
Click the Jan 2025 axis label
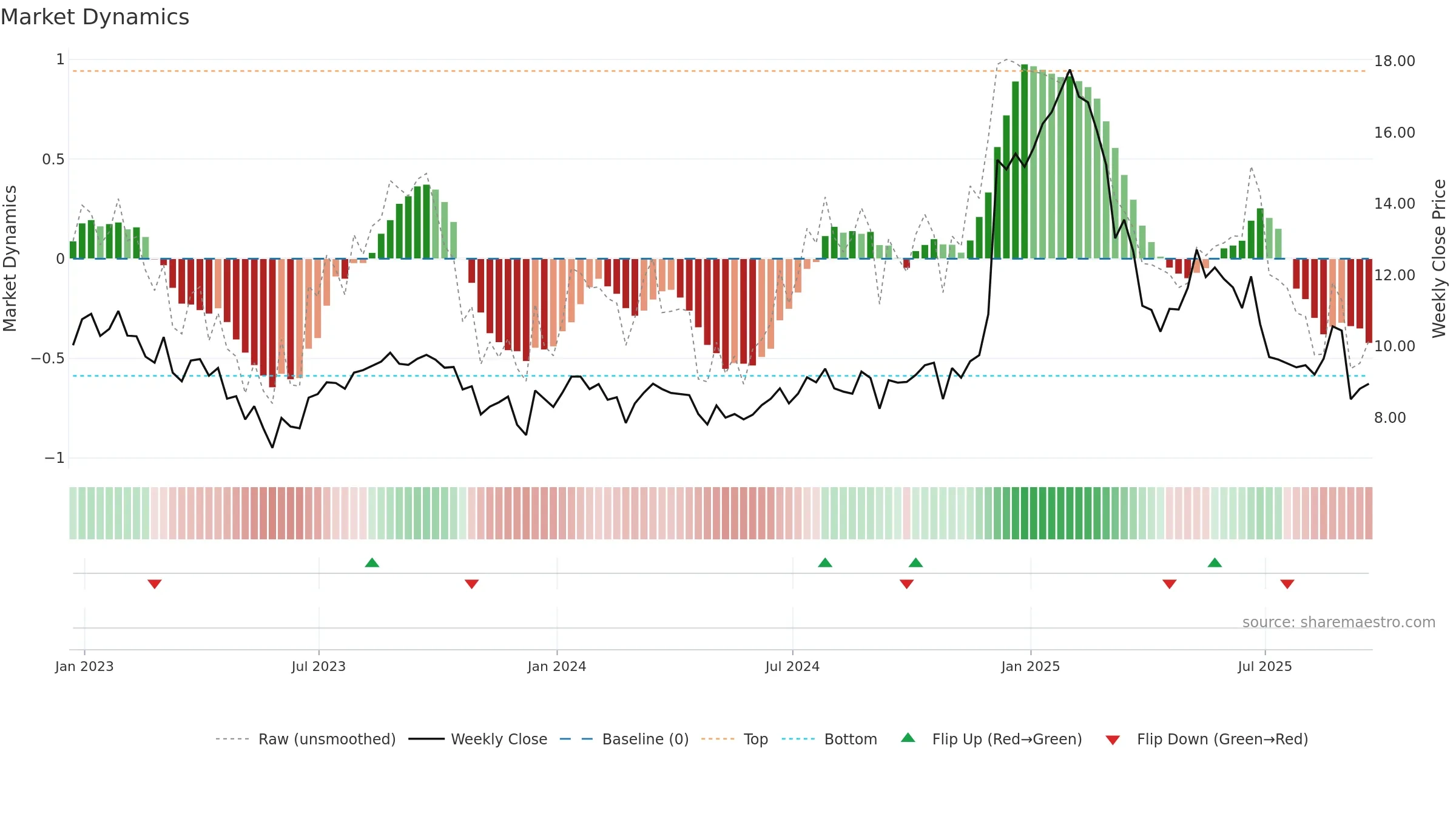[1031, 666]
